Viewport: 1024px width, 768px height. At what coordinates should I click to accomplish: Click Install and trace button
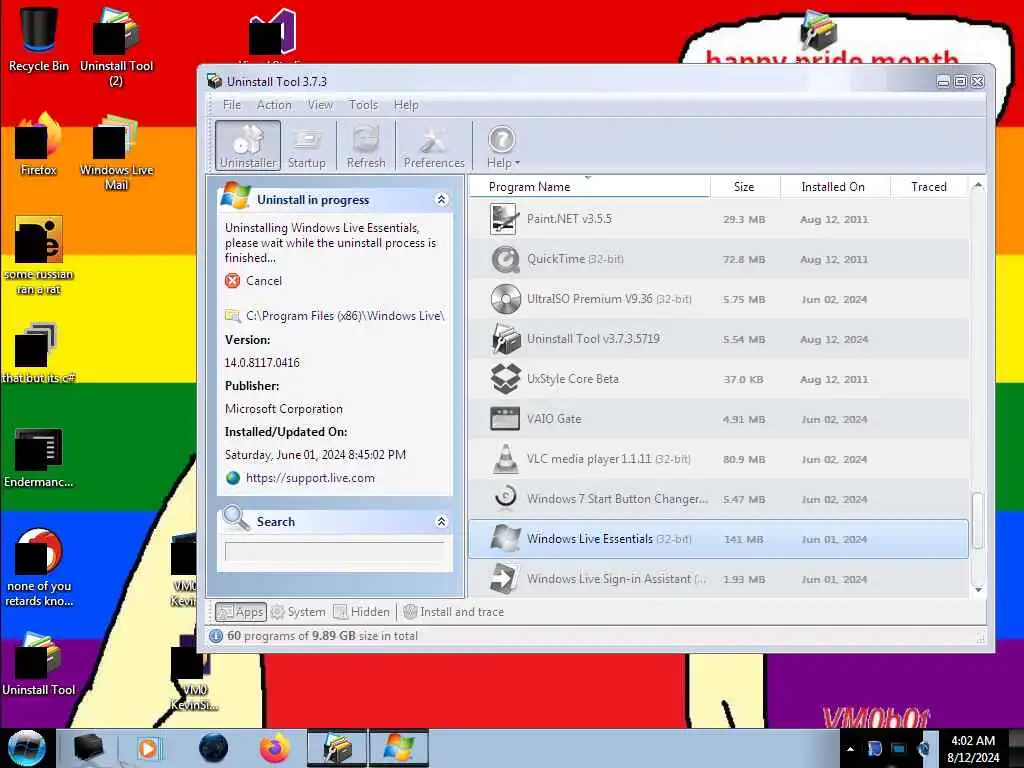(454, 612)
